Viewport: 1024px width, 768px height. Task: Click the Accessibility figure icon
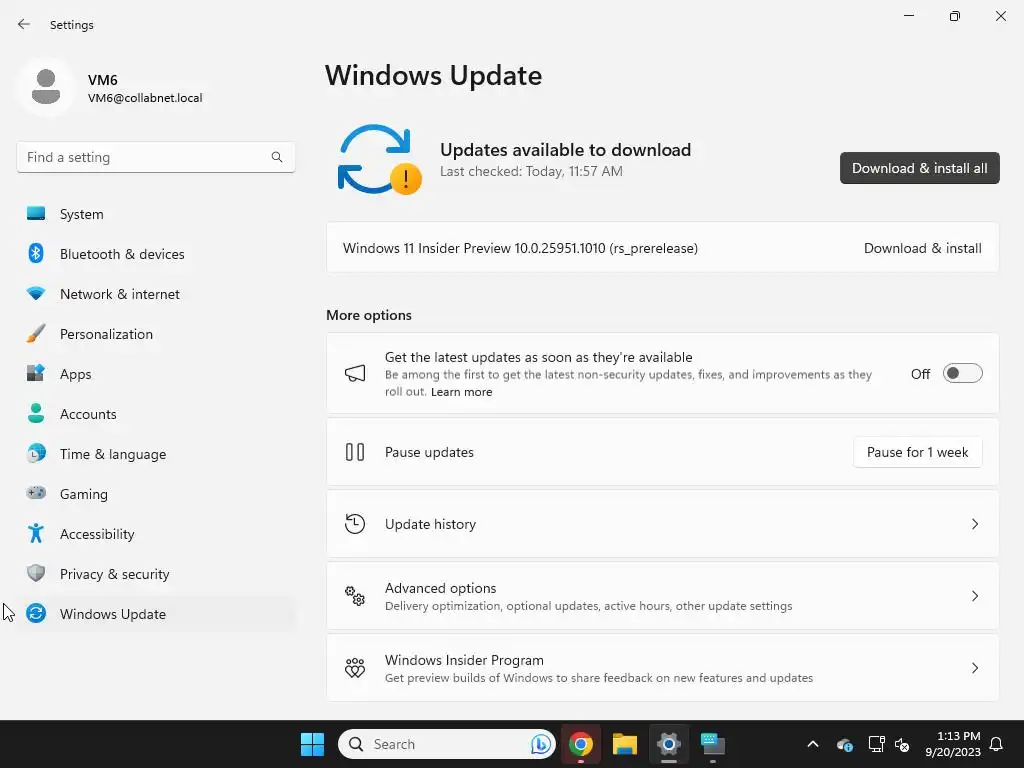tap(36, 534)
